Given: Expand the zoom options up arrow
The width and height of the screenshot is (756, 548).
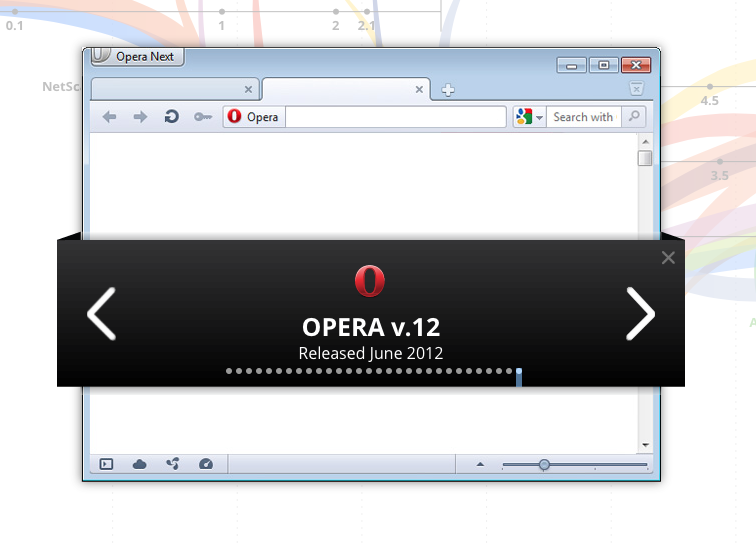Looking at the screenshot, I should click(480, 465).
